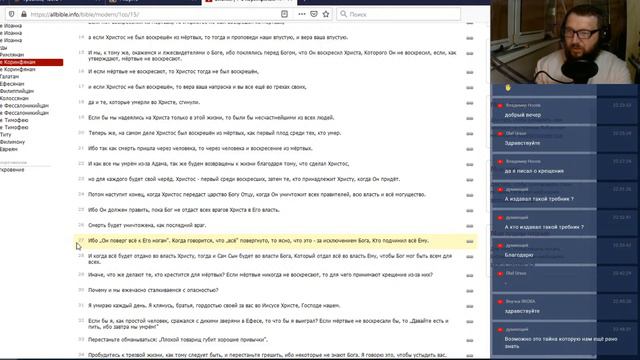Open the Римлянам book in sidebar
The height and width of the screenshot is (360, 640).
(12, 55)
